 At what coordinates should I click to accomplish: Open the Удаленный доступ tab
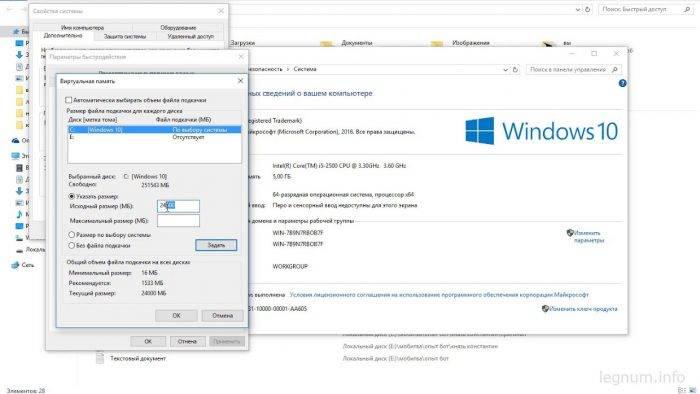191,36
